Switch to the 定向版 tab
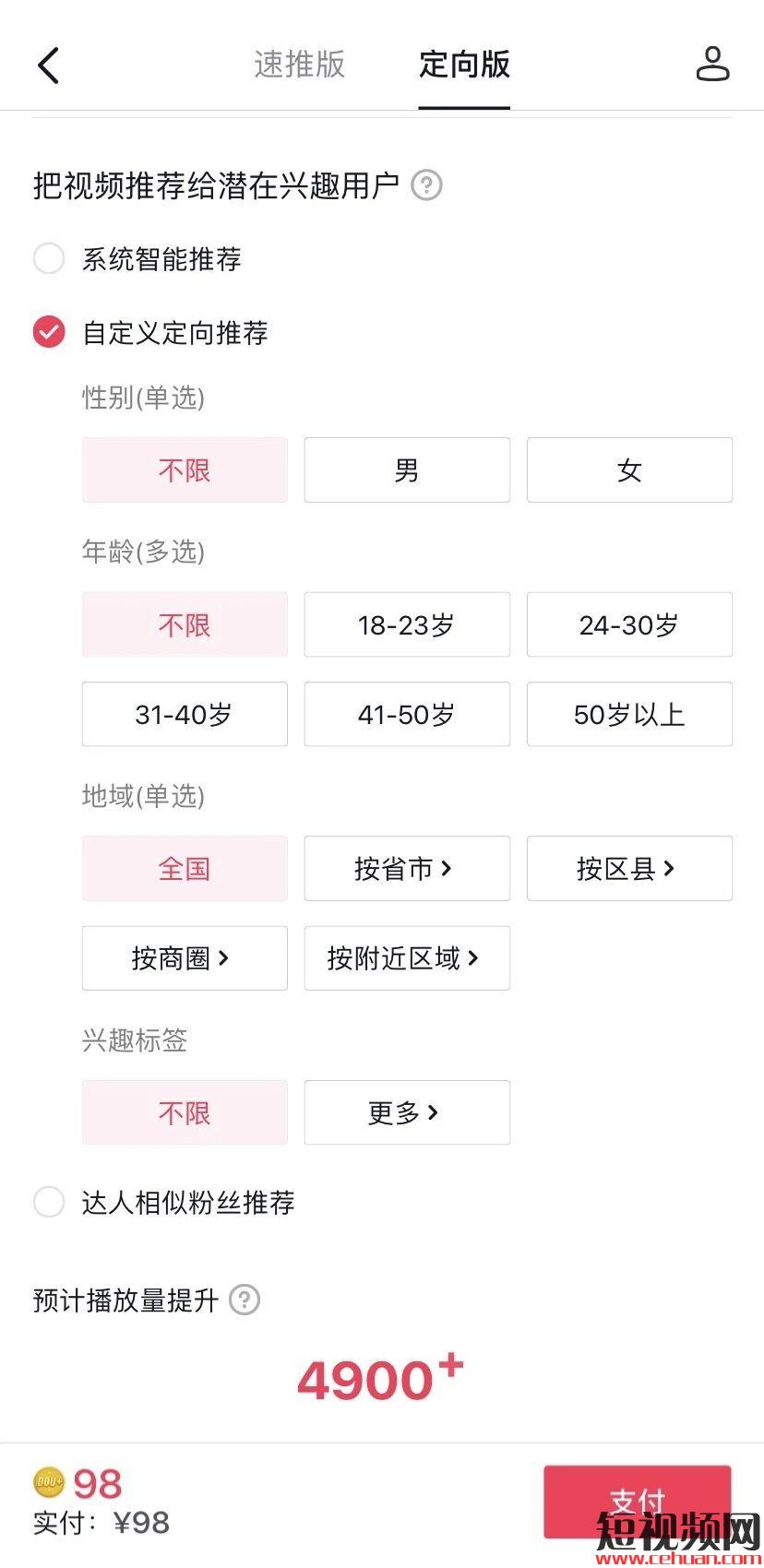Screen dimensions: 764x1568 (x=464, y=65)
